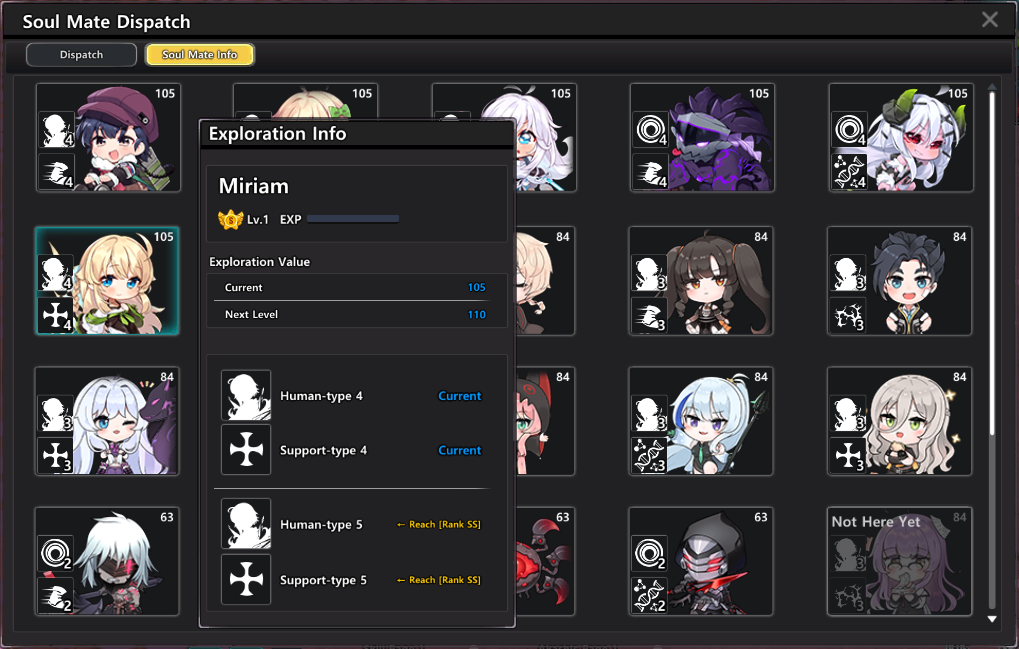Screen dimensions: 1019x649
Task: Click Miriam's gold rank badge icon
Action: tap(230, 220)
